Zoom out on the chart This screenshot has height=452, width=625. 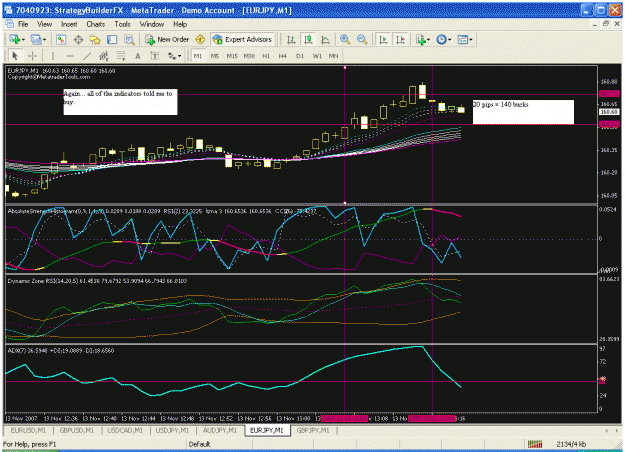[x=362, y=39]
